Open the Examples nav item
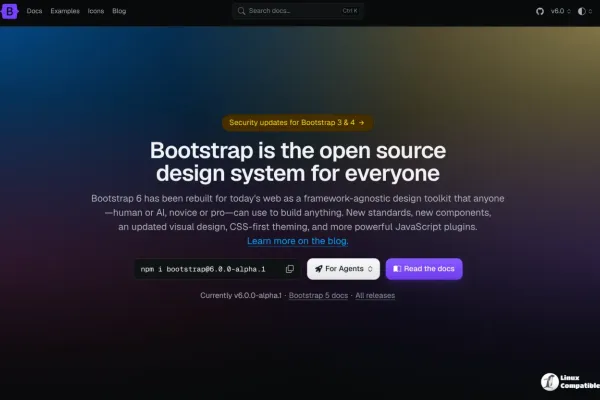This screenshot has width=600, height=400. (65, 11)
